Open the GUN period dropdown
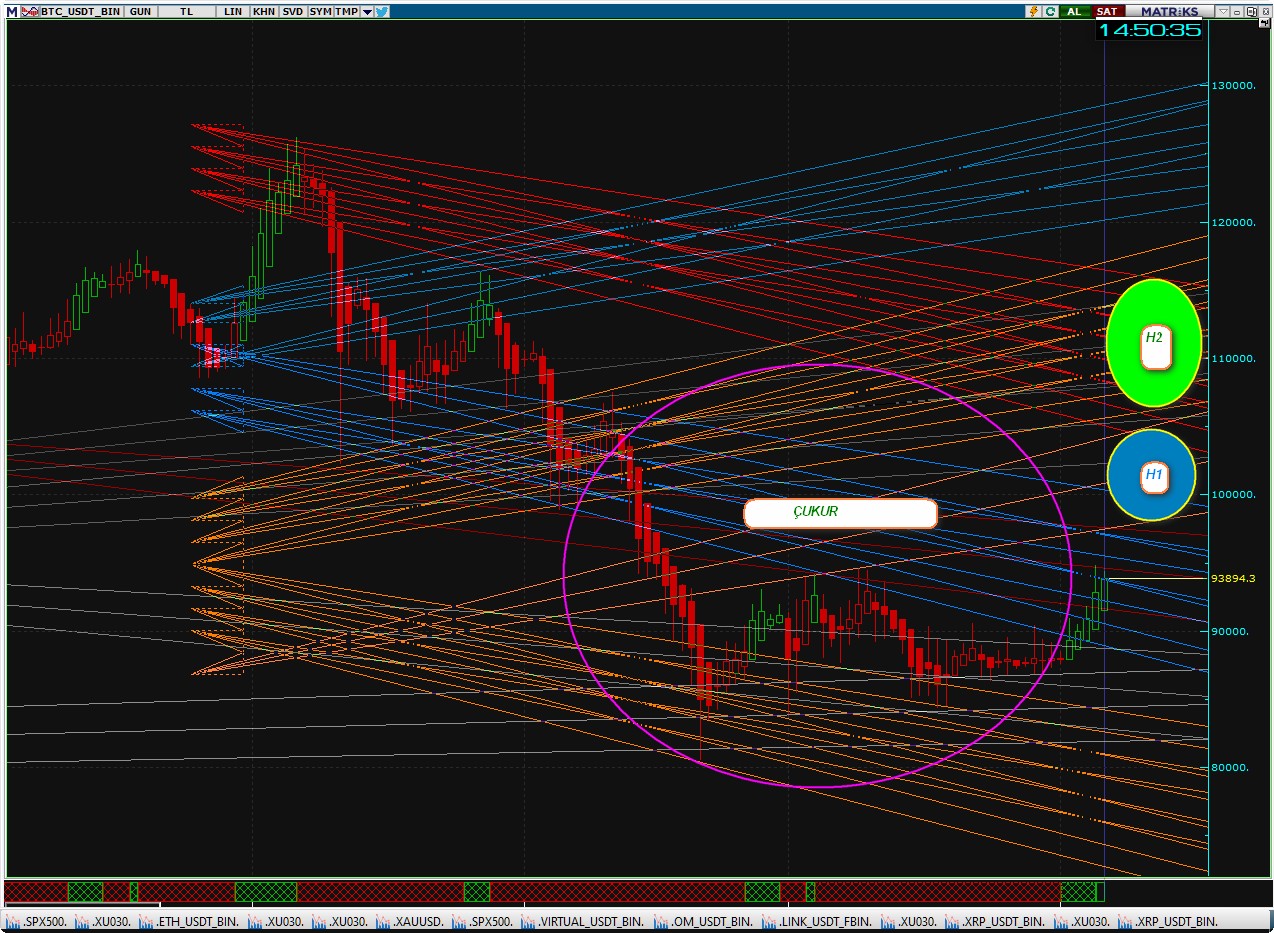Screen dimensions: 1274x933 [x=141, y=11]
